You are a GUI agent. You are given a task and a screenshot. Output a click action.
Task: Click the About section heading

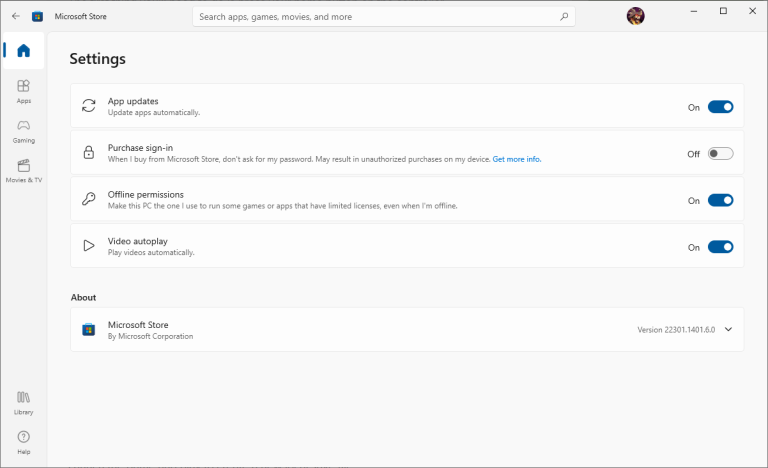(x=83, y=297)
